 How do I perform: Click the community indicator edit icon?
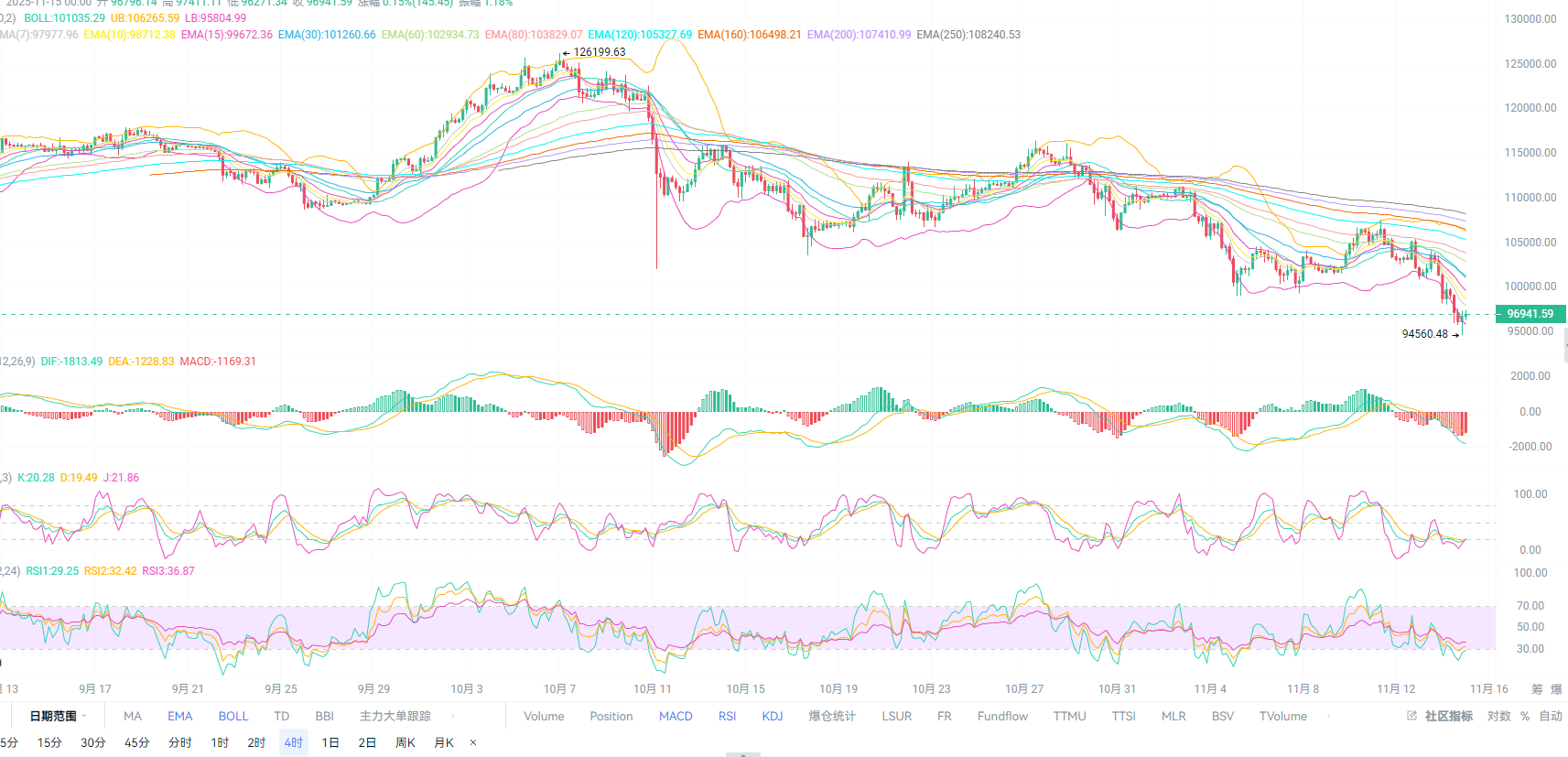tap(1411, 716)
